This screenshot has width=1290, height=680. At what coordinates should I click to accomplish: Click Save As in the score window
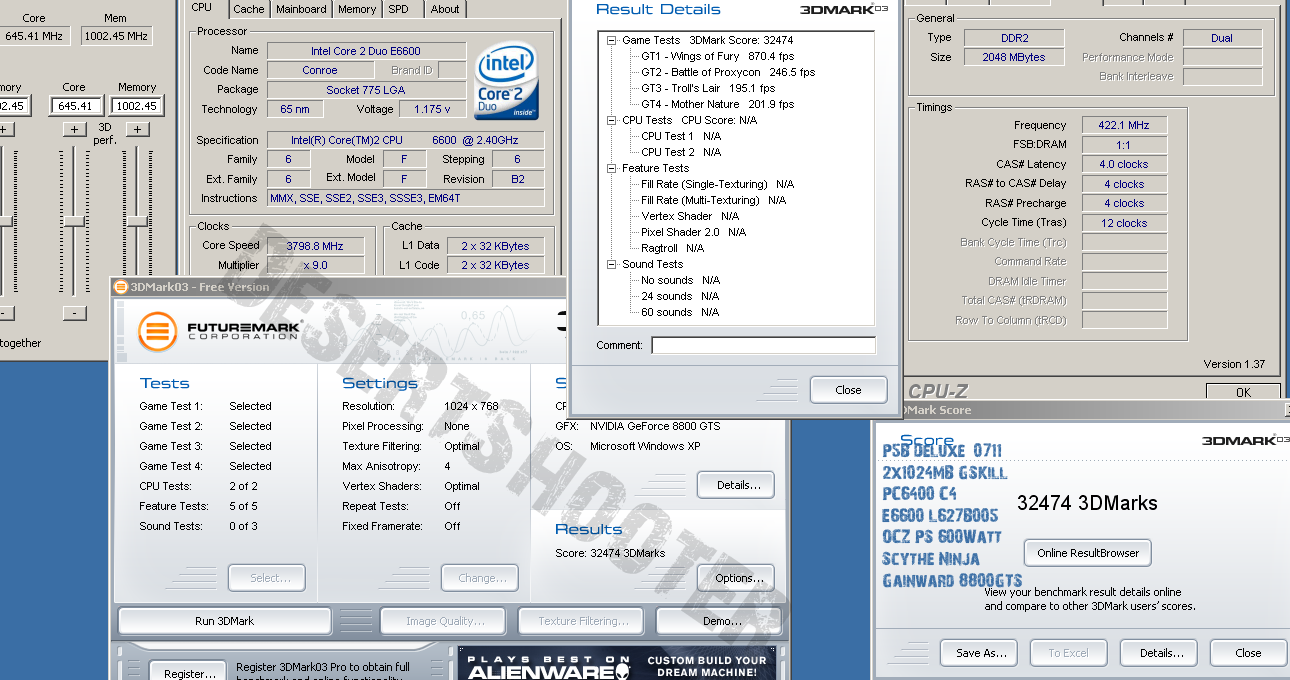[980, 653]
